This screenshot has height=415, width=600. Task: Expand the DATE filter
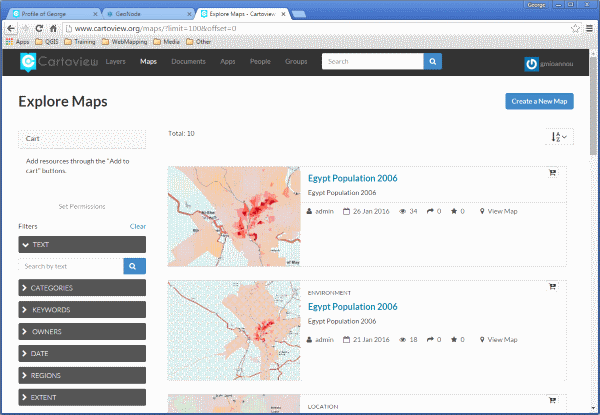(82, 353)
